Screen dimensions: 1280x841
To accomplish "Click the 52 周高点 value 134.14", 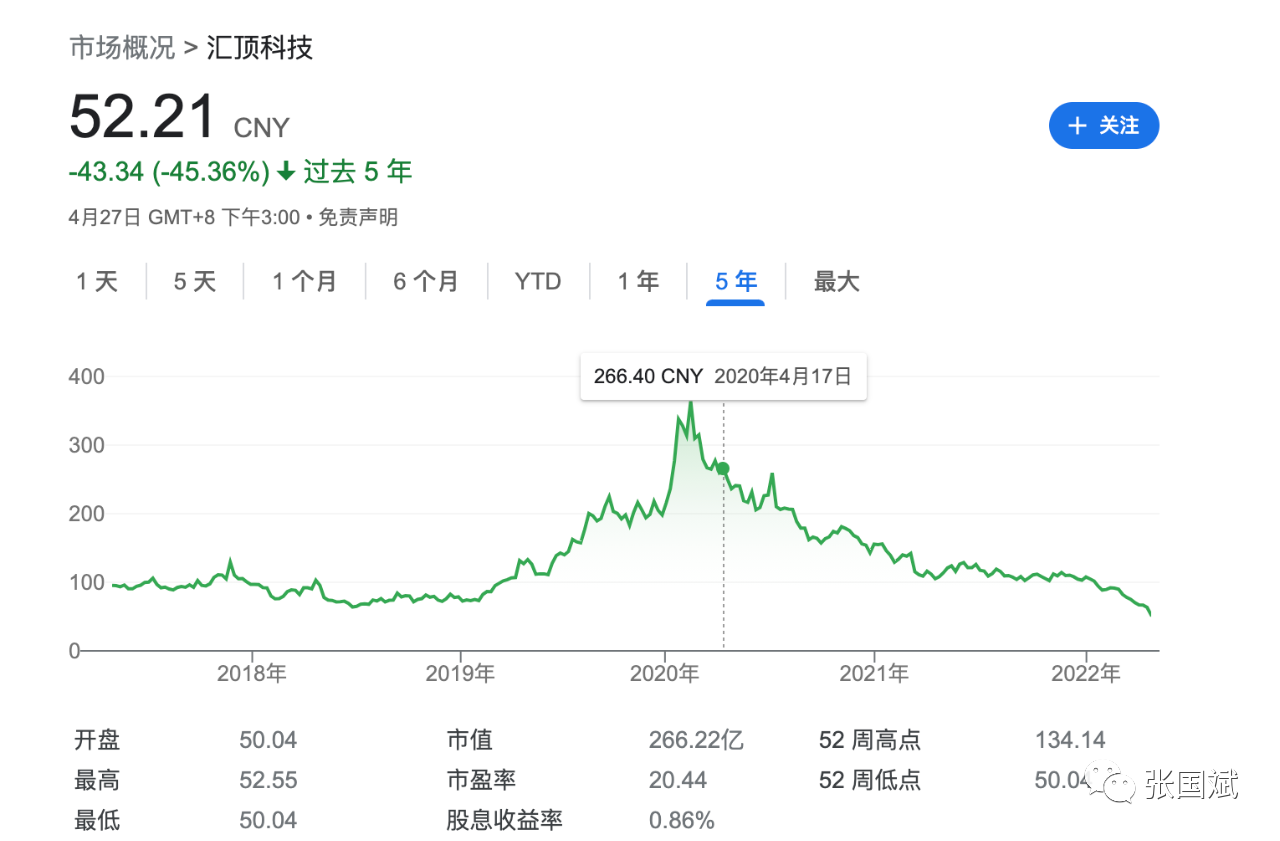I will pyautogui.click(x=1070, y=741).
